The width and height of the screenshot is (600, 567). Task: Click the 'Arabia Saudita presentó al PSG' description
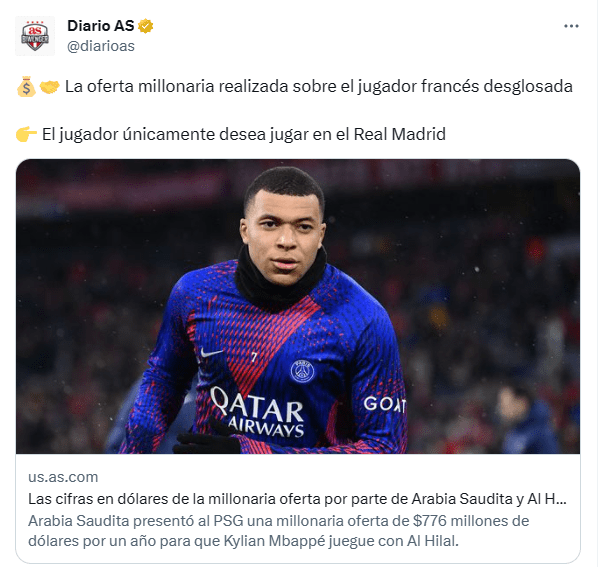pyautogui.click(x=279, y=531)
